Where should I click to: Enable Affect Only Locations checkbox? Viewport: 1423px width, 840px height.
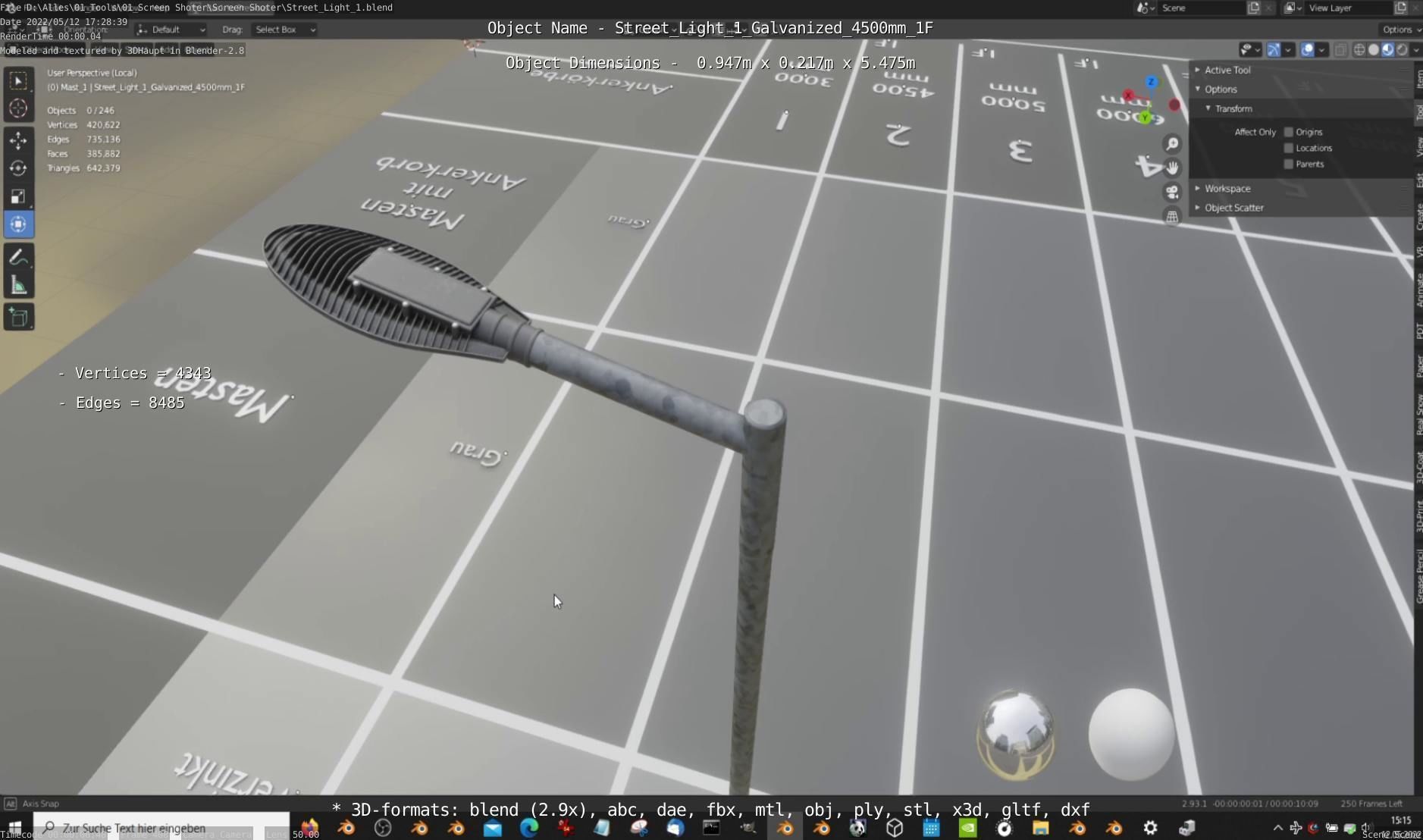click(x=1288, y=148)
